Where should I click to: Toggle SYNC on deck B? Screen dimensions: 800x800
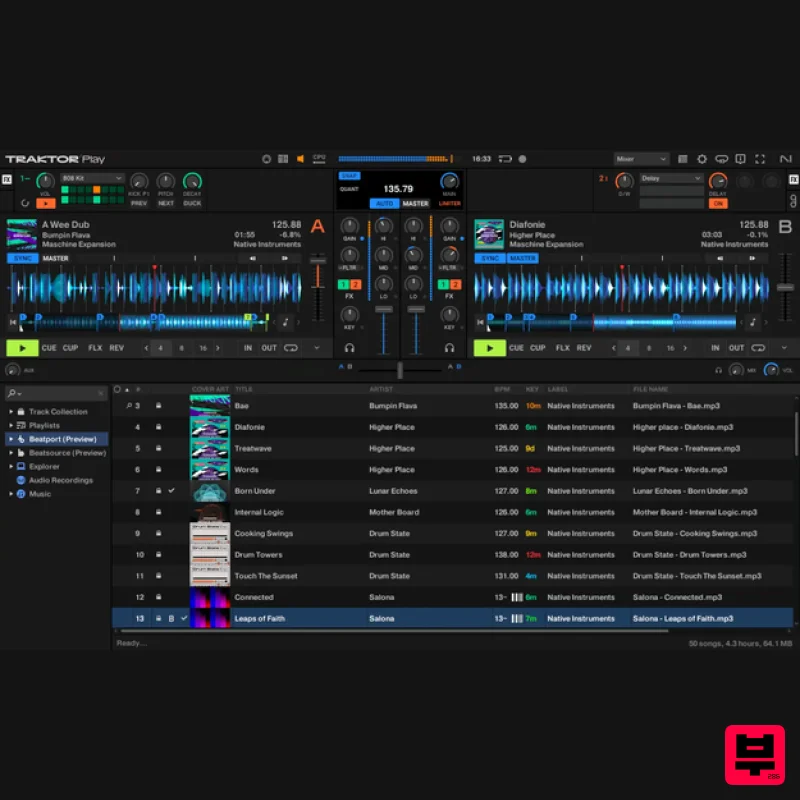coord(490,259)
